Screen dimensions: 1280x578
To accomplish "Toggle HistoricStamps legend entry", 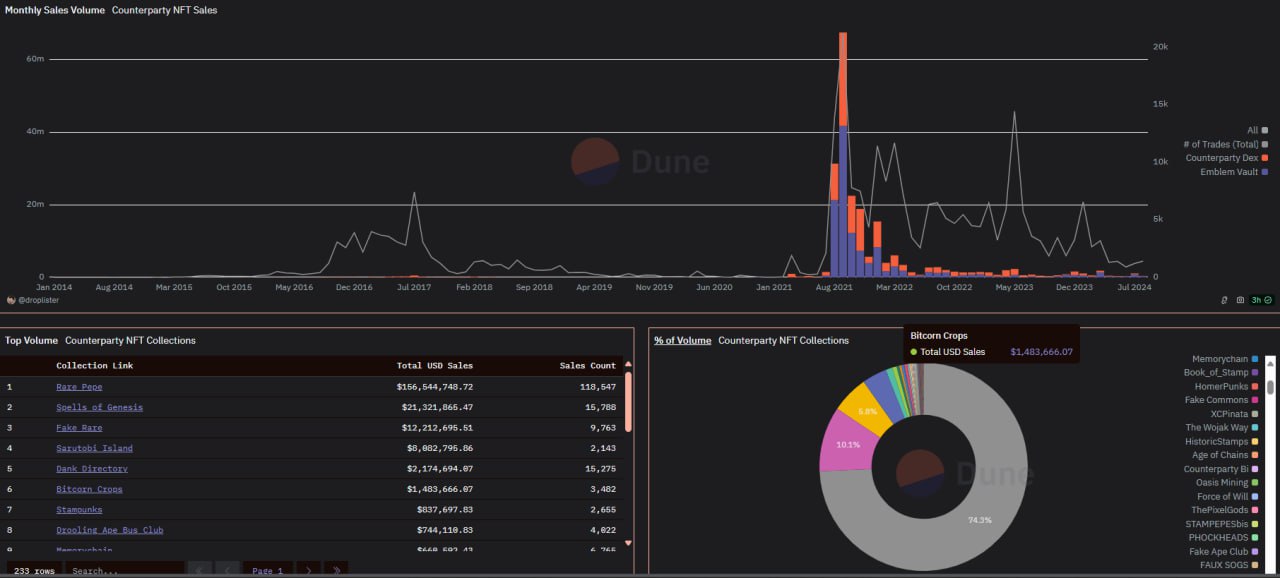I will (x=1222, y=442).
